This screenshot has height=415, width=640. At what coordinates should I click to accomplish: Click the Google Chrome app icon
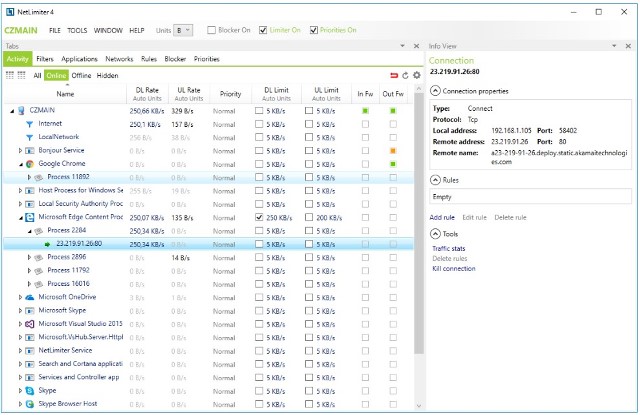pos(30,163)
